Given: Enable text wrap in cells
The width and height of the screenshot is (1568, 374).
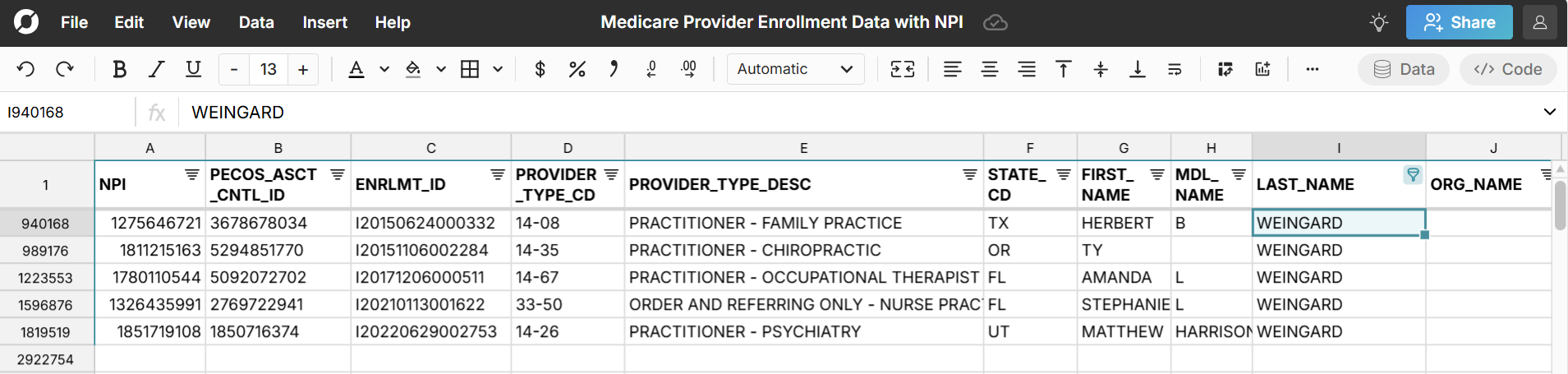Looking at the screenshot, I should tap(1175, 69).
